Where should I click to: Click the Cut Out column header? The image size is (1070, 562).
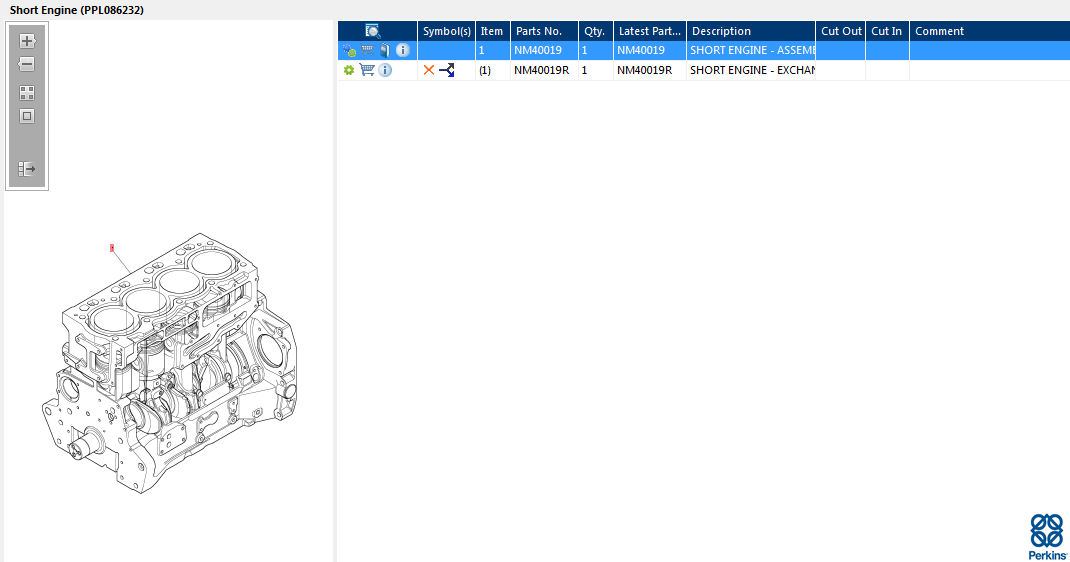tap(841, 31)
